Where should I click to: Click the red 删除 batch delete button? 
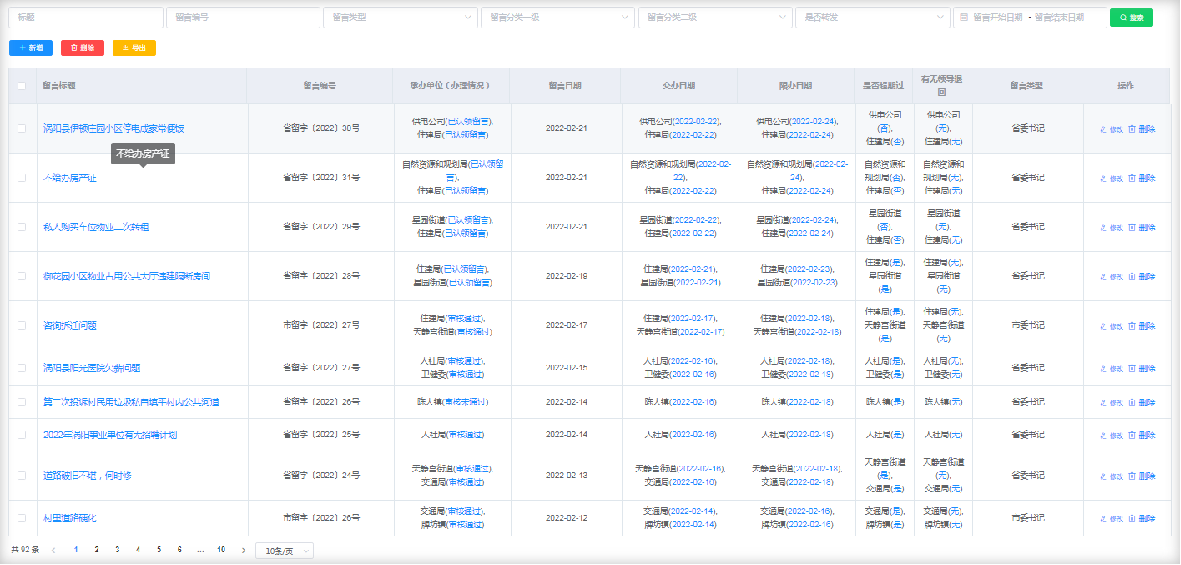pos(82,47)
